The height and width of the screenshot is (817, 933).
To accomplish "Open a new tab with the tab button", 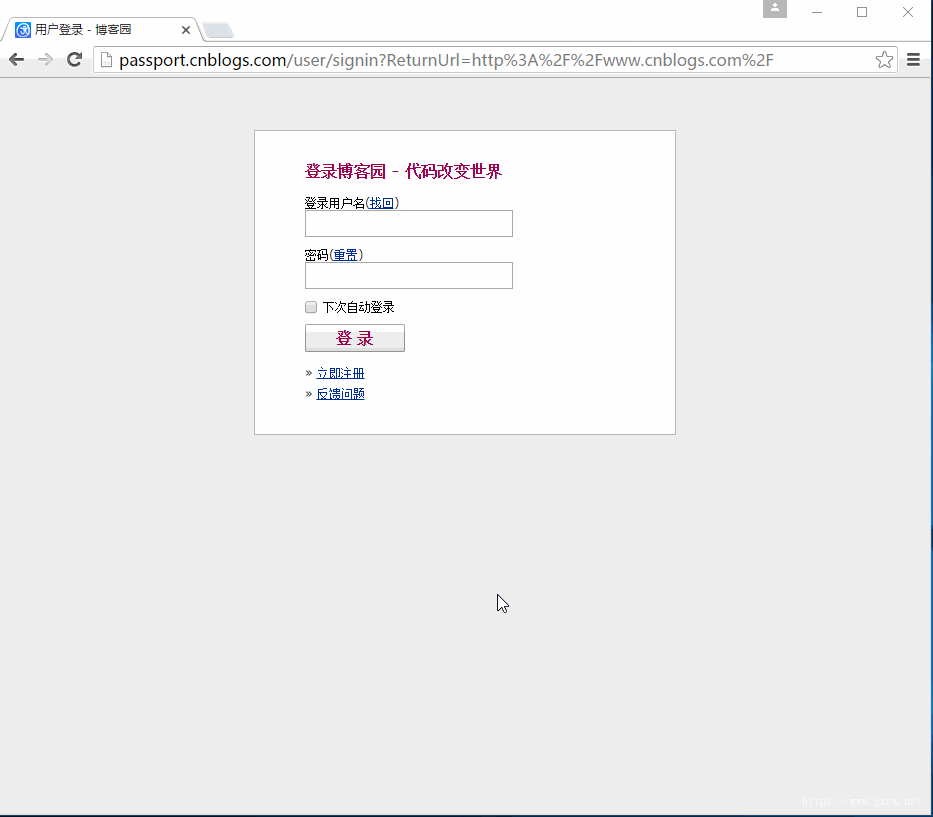I will [x=218, y=30].
